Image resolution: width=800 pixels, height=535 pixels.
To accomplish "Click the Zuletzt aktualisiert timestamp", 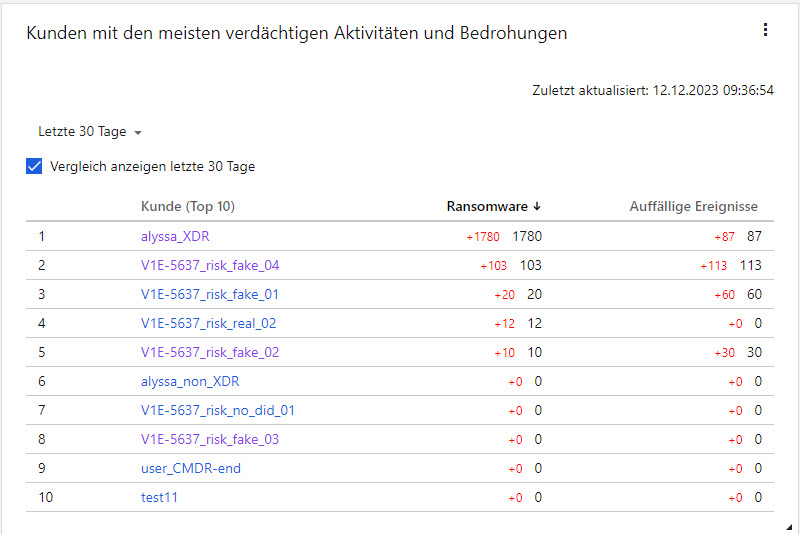I will coord(653,90).
